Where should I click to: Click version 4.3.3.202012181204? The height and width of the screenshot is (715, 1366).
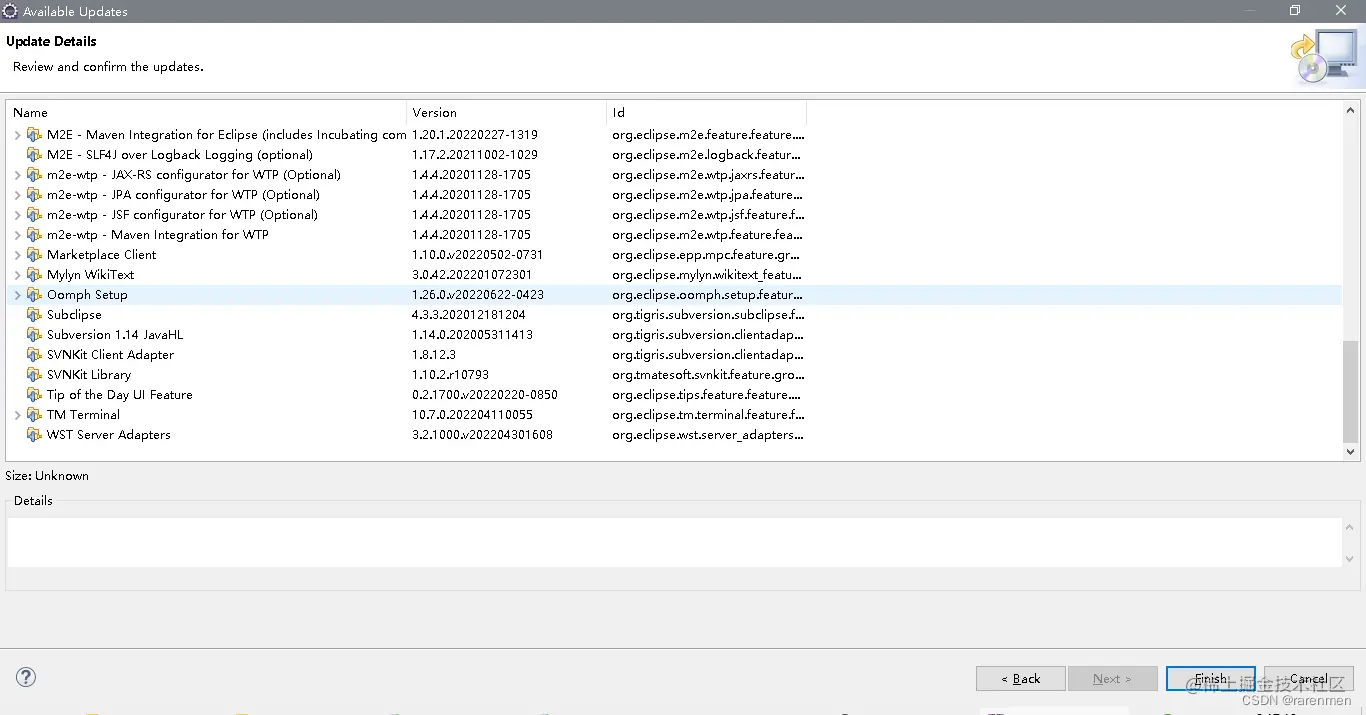tap(469, 315)
